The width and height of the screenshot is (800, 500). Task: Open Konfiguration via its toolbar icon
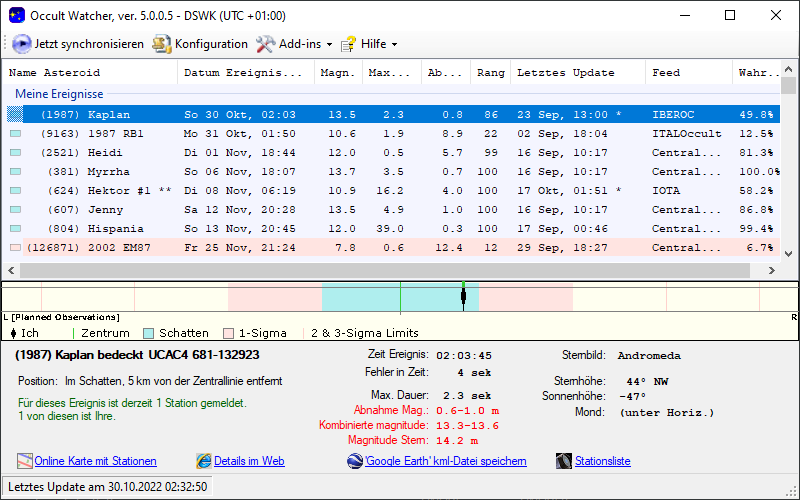162,44
